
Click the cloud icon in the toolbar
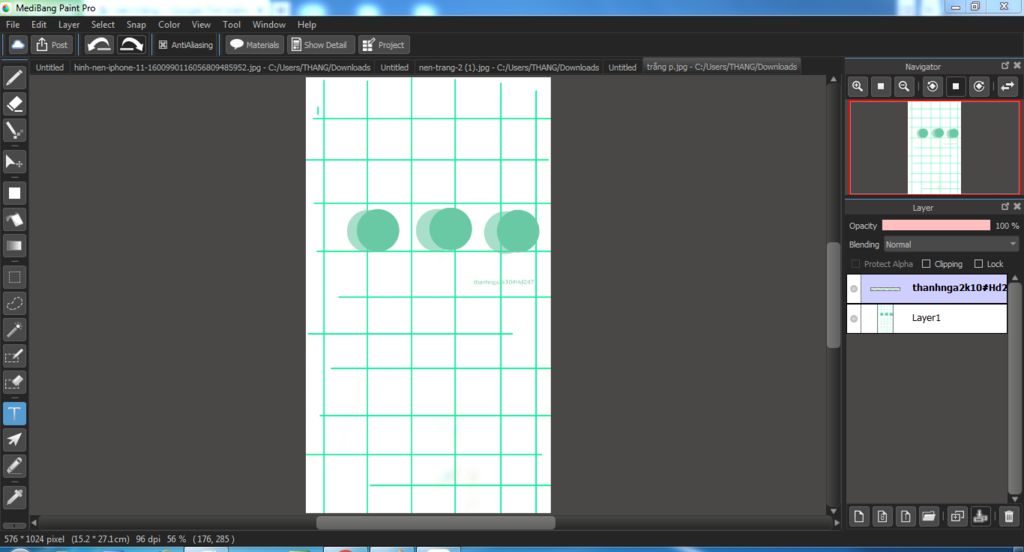[18, 44]
